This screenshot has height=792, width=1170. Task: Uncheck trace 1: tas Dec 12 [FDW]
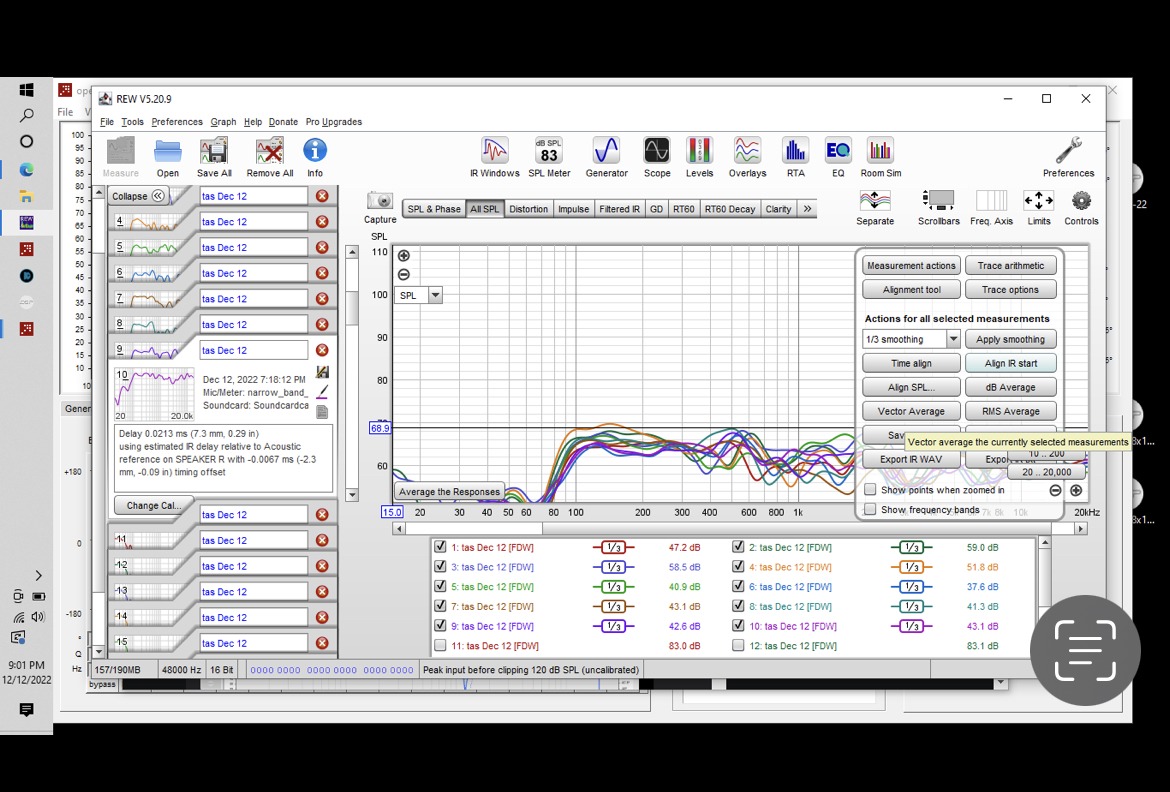(440, 547)
